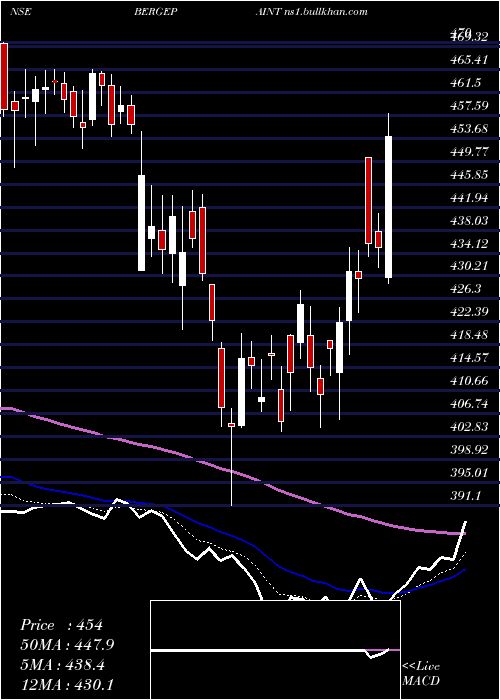Click the 461.5 price axis label
Viewport: 500px width, 700px height.
pos(467,83)
